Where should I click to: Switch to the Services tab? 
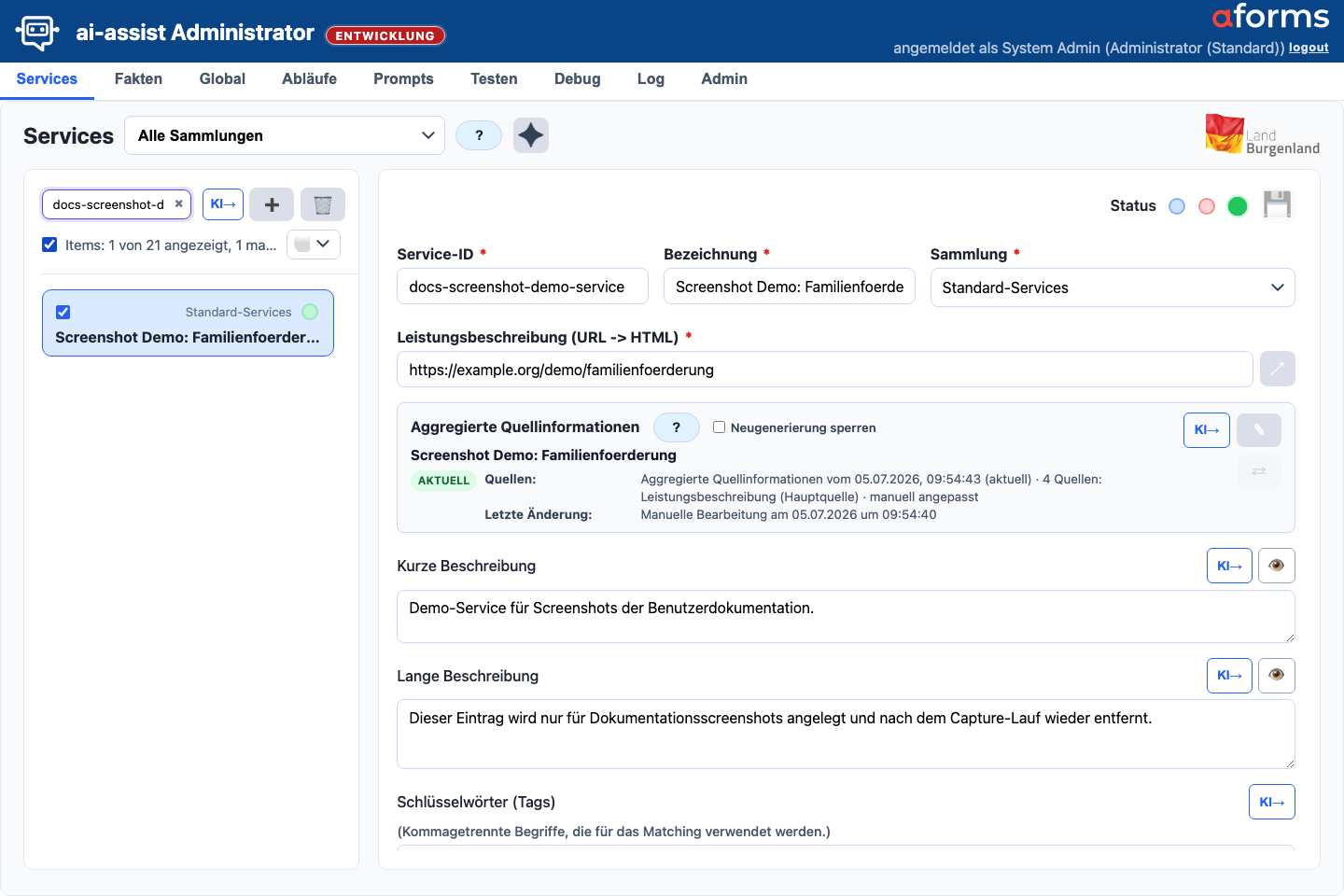coord(47,79)
